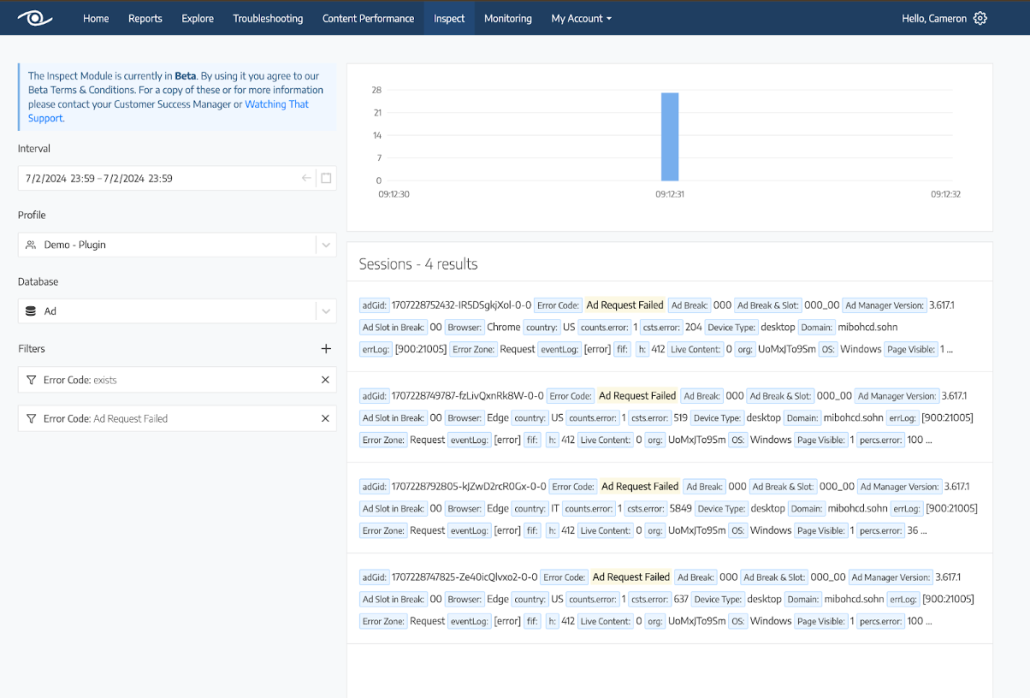The width and height of the screenshot is (1030, 698).
Task: Go to the Content Performance tab
Action: coord(367,18)
